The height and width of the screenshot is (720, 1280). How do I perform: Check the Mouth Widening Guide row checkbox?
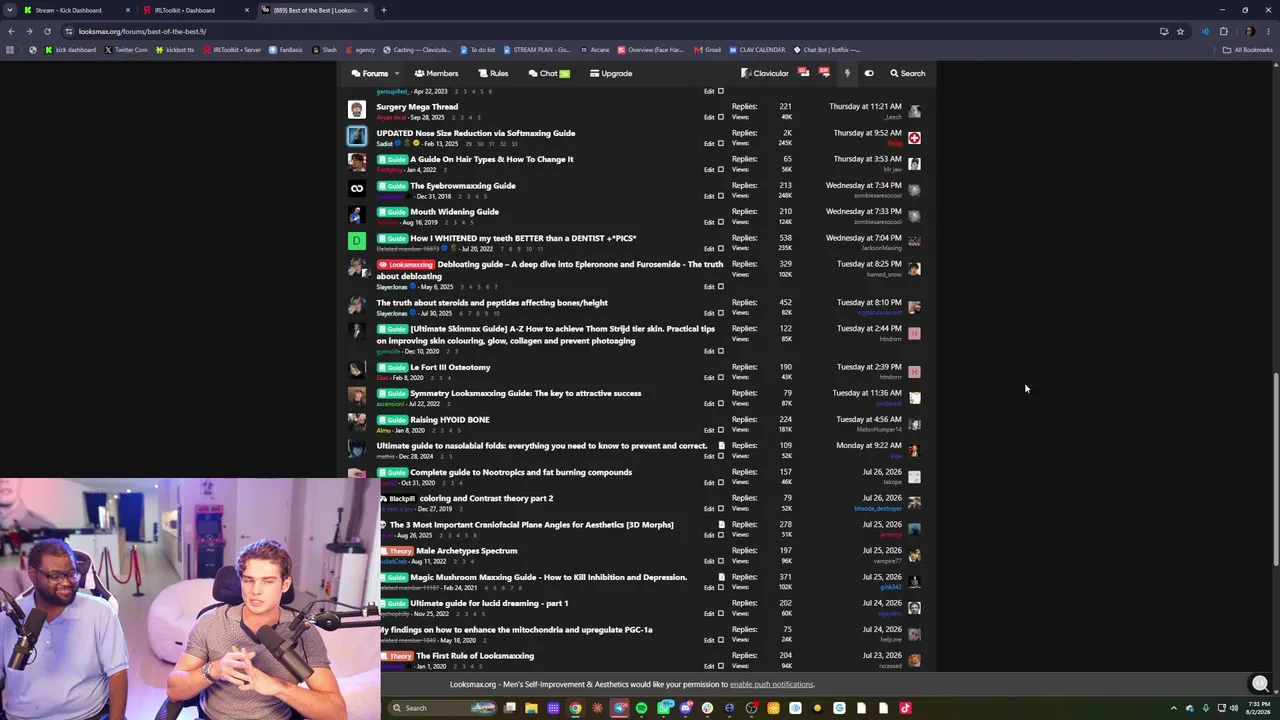[721, 222]
